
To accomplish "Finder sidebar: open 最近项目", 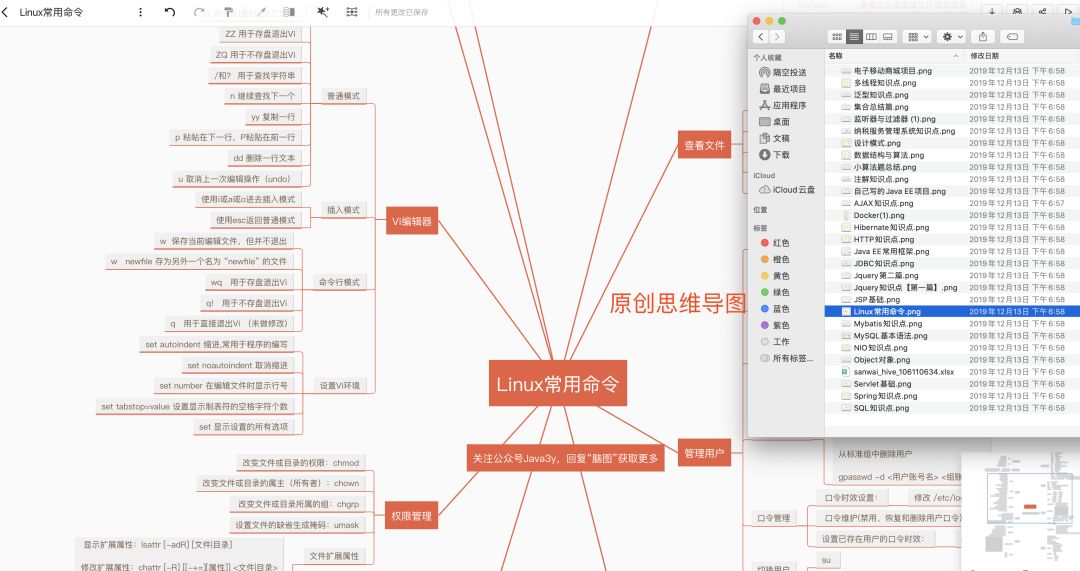I will [x=782, y=89].
